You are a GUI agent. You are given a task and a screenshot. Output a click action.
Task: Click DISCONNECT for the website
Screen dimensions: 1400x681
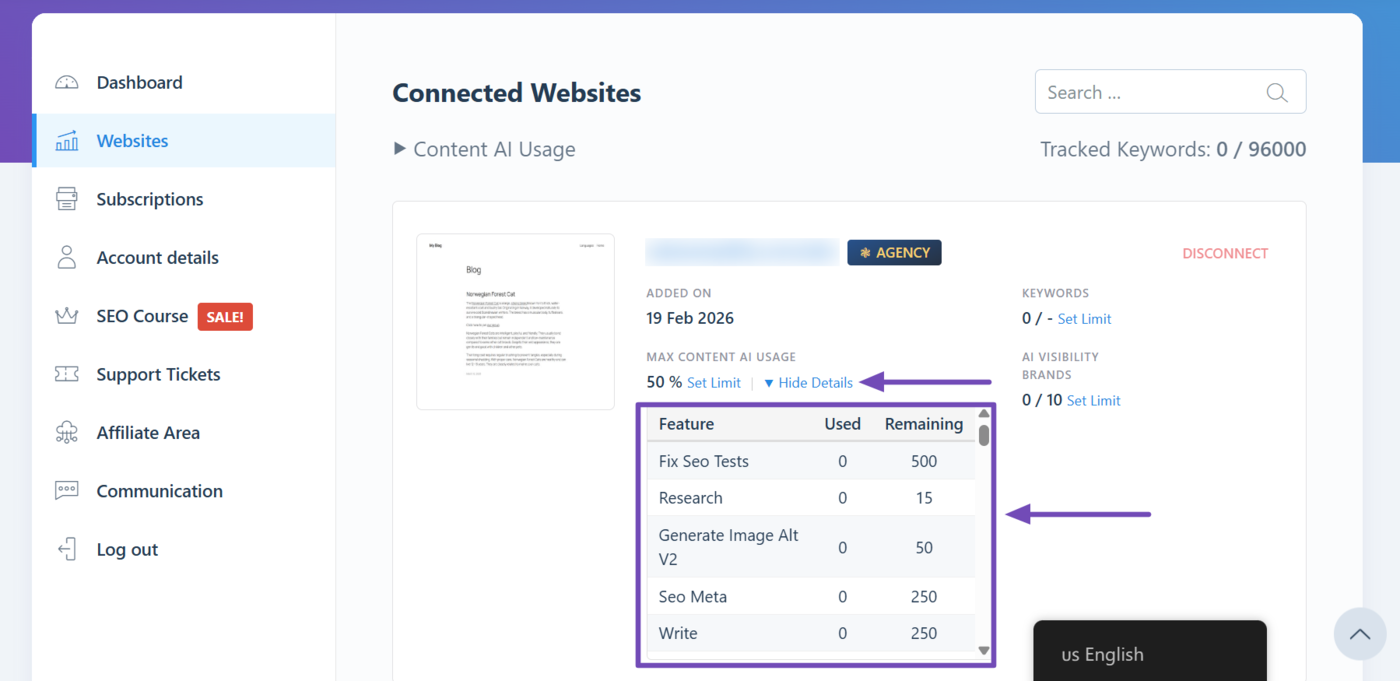click(1225, 253)
